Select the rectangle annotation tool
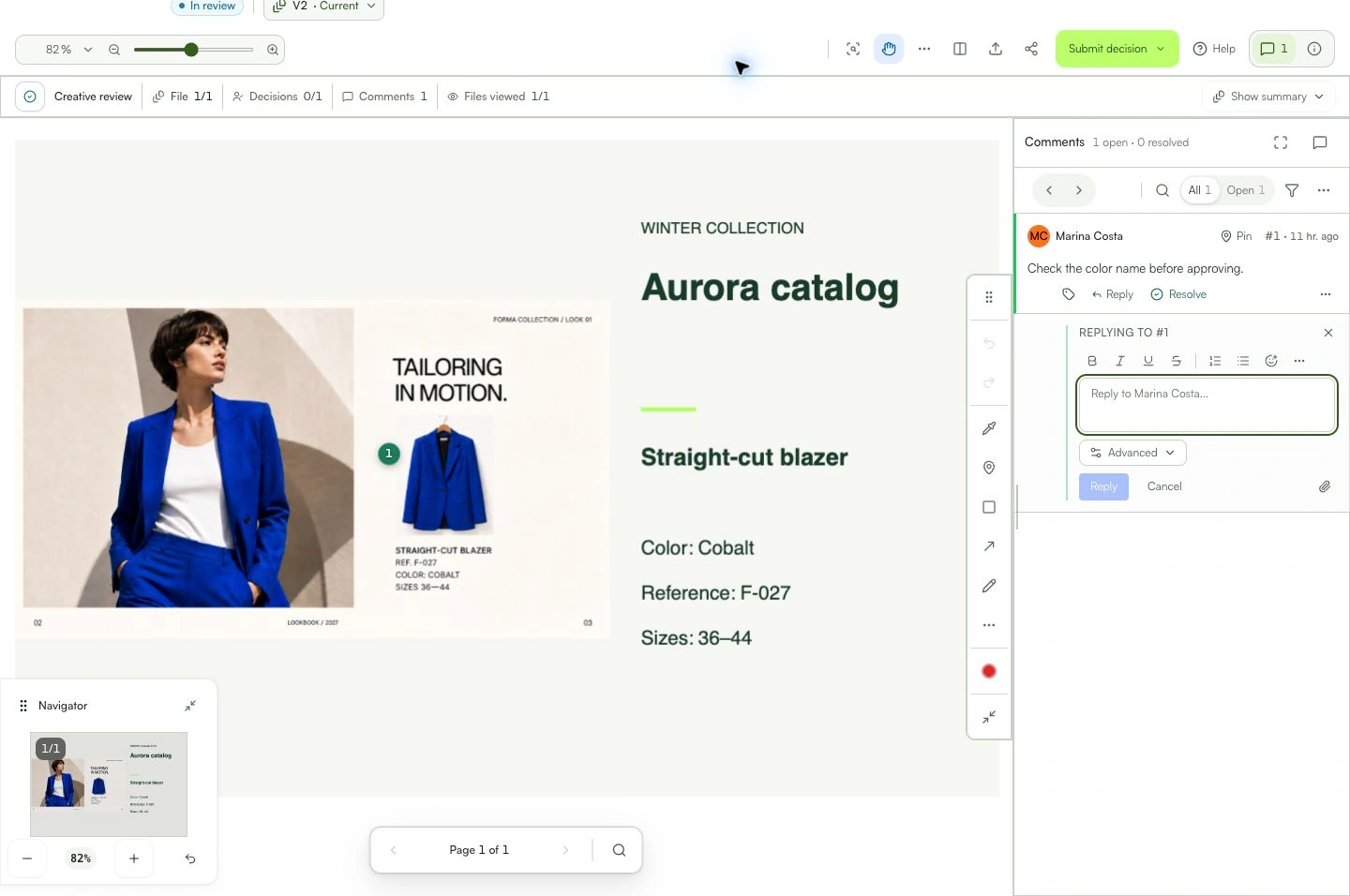This screenshot has height=896, width=1350. coord(988,507)
